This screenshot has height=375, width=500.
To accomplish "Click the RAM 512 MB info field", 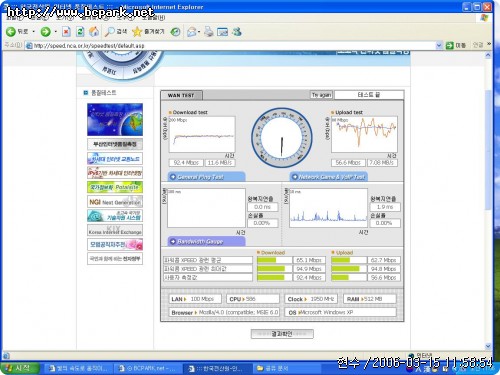I will tap(370, 299).
